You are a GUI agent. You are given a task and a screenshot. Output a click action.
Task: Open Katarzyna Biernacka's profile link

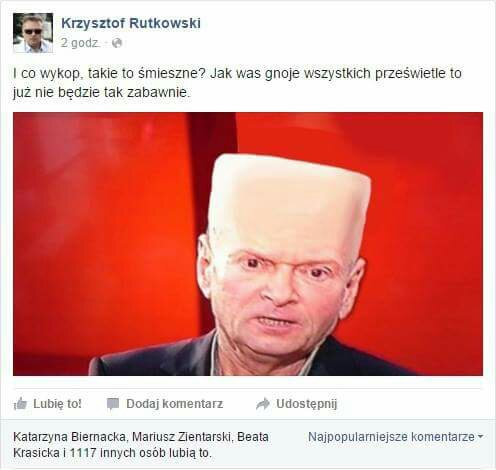coord(70,437)
